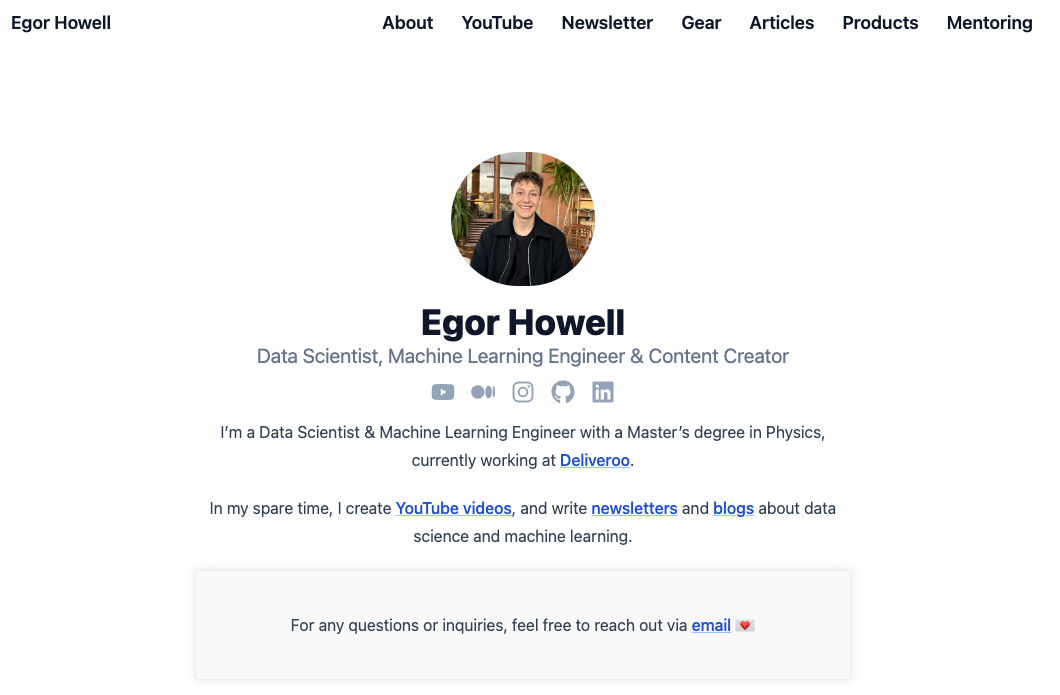The image size is (1060, 695).
Task: Select the GitHub icon
Action: click(563, 392)
